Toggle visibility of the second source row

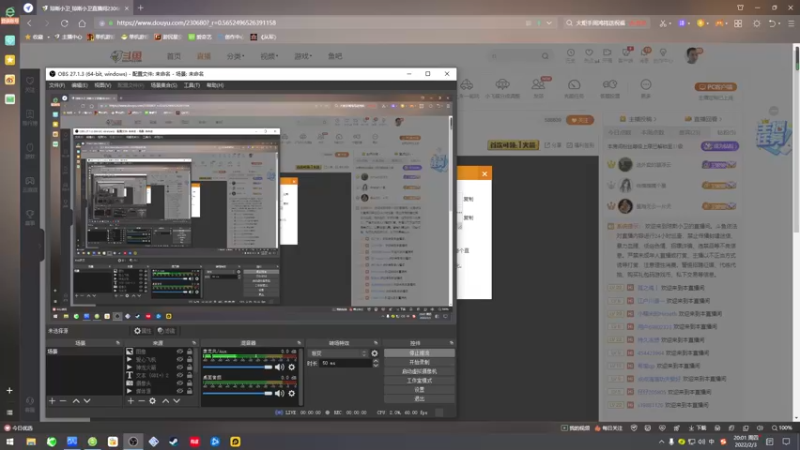pos(180,359)
